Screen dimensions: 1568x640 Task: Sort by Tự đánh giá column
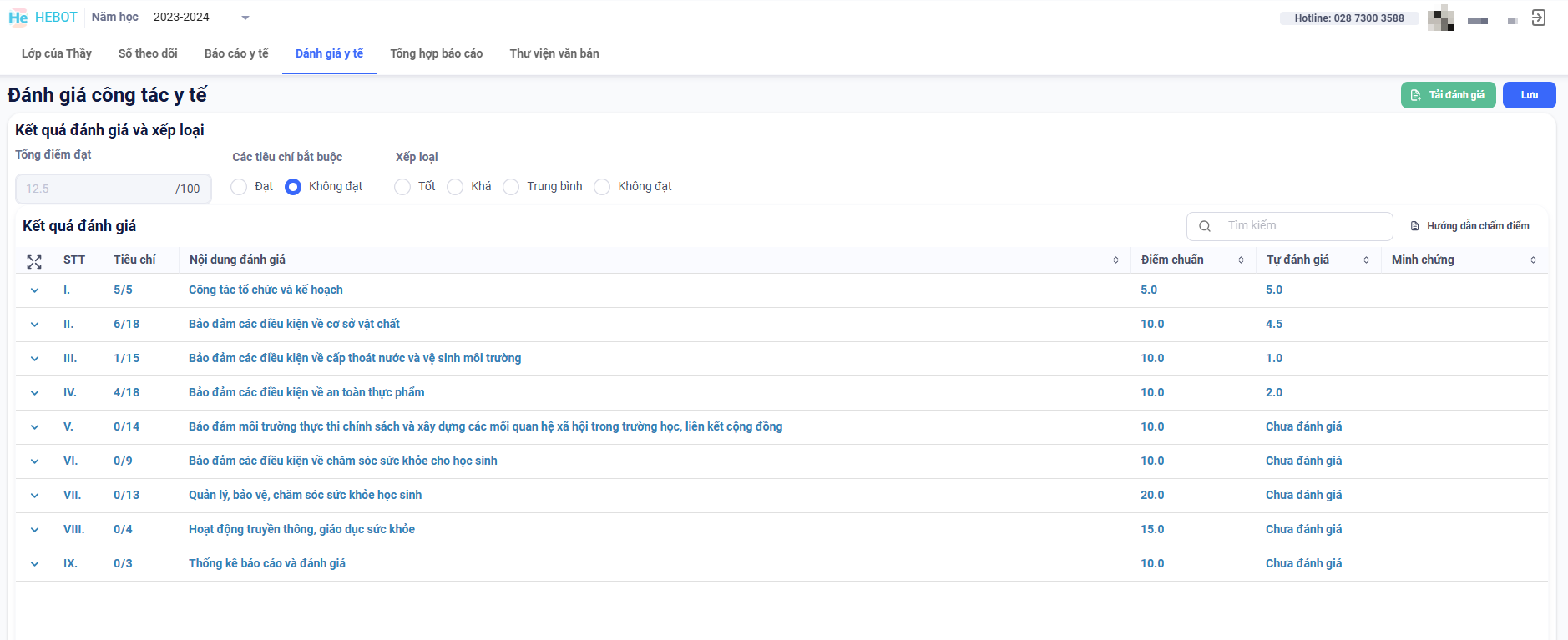(x=1366, y=260)
